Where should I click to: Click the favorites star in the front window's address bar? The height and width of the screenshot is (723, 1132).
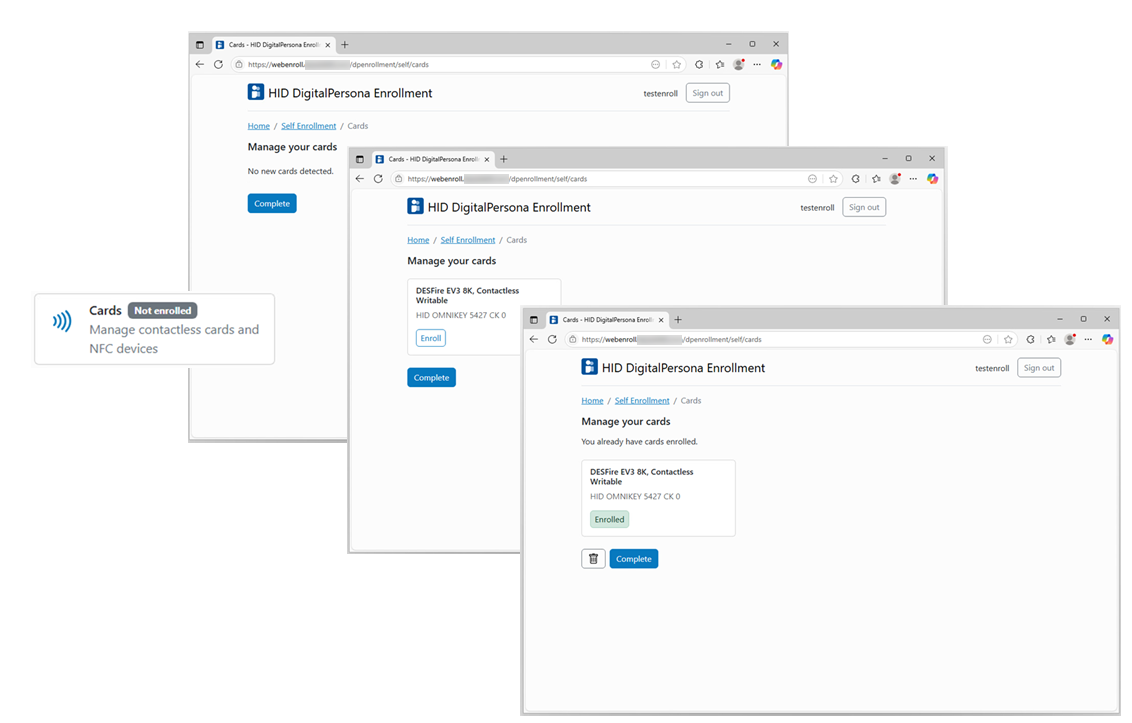(x=1008, y=340)
